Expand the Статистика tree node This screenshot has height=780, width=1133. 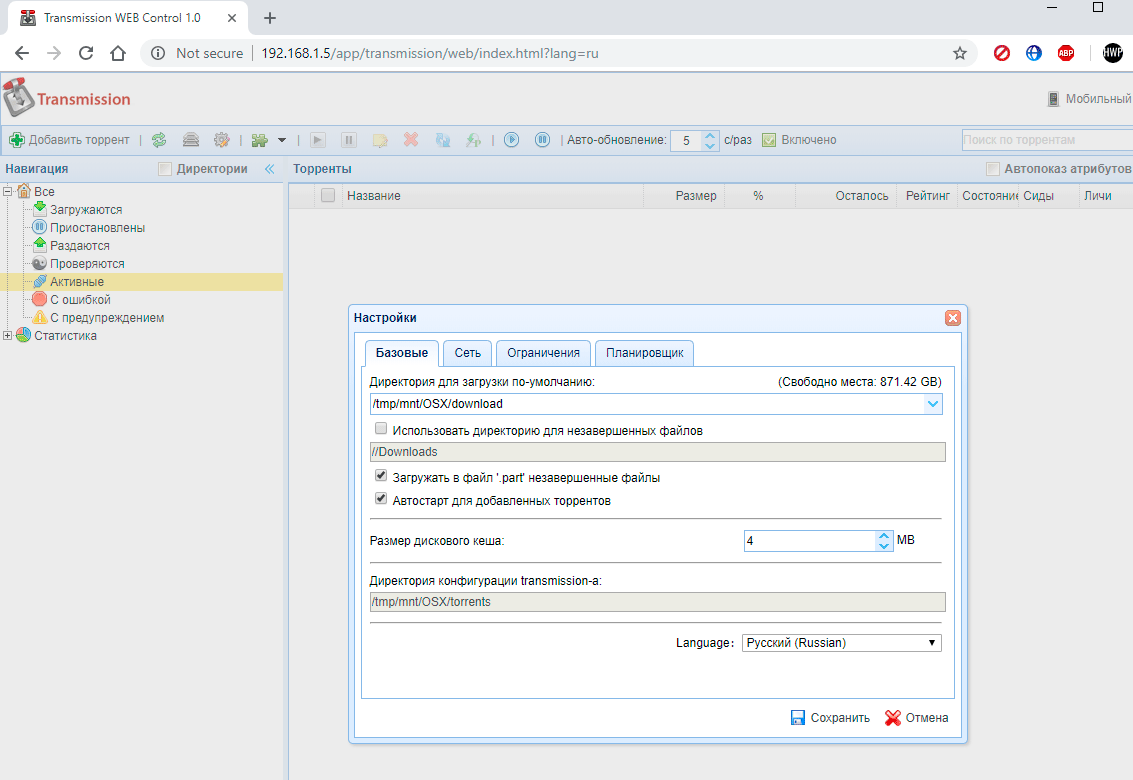[x=9, y=336]
